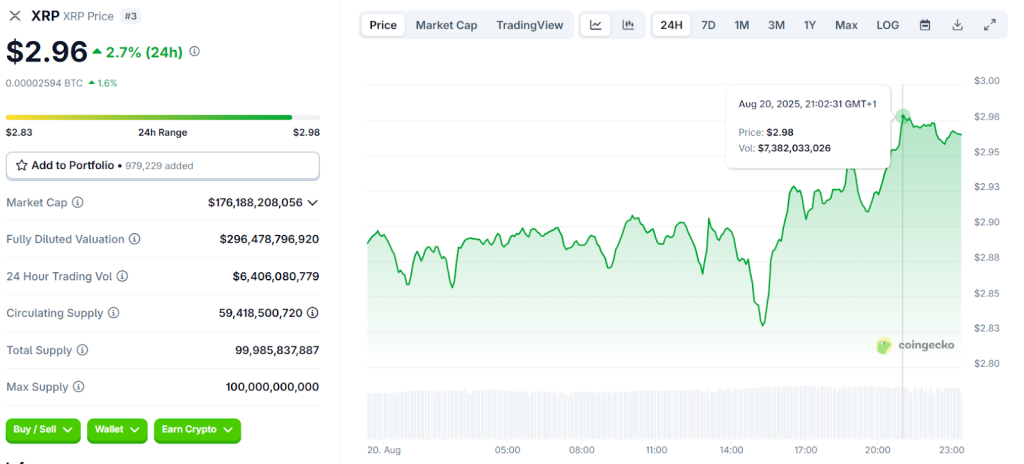Click the 24h Range progress bar
The width and height of the screenshot is (1024, 464).
163,118
